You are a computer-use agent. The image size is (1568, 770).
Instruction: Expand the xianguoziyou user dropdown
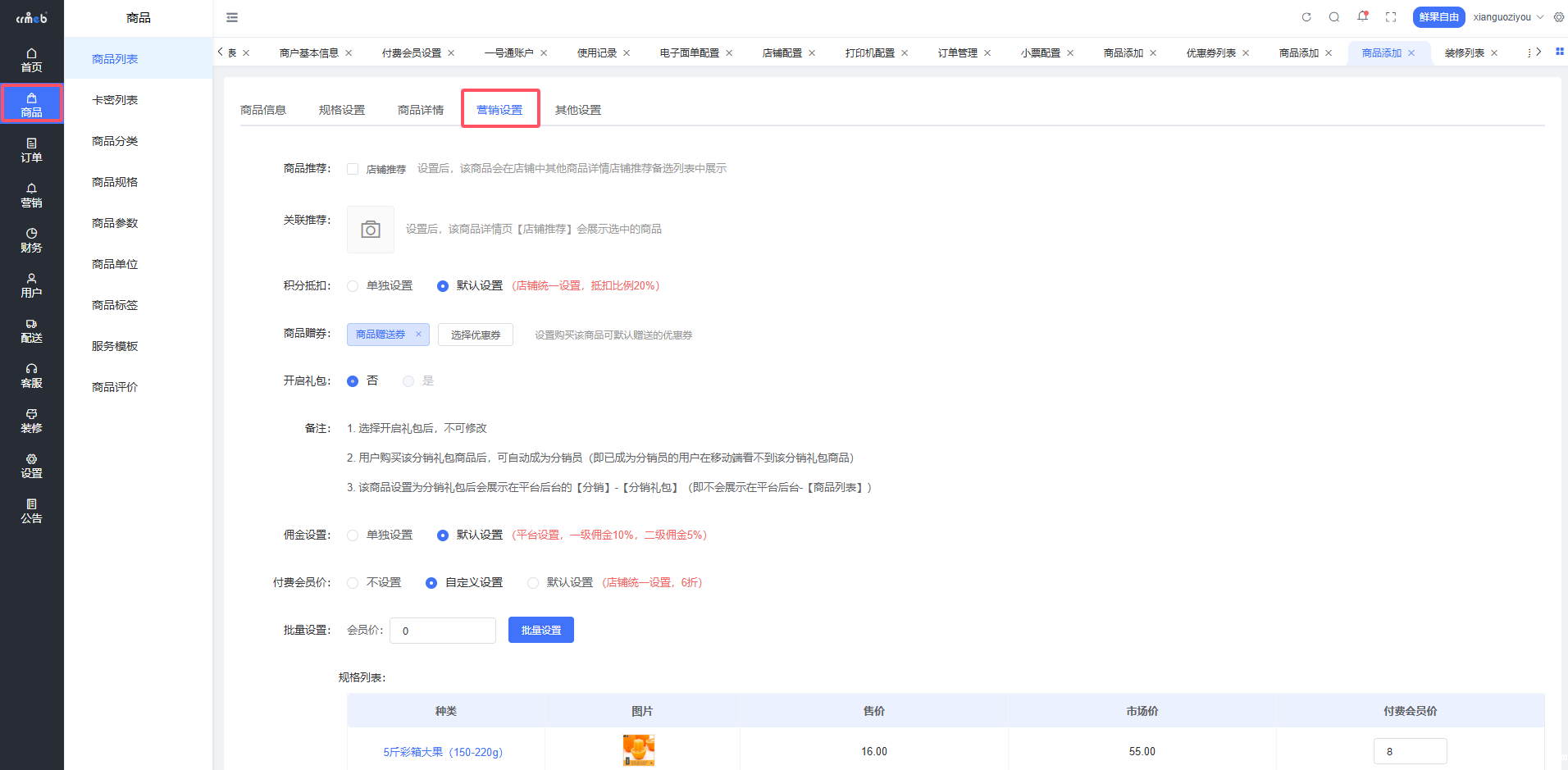[x=1507, y=17]
